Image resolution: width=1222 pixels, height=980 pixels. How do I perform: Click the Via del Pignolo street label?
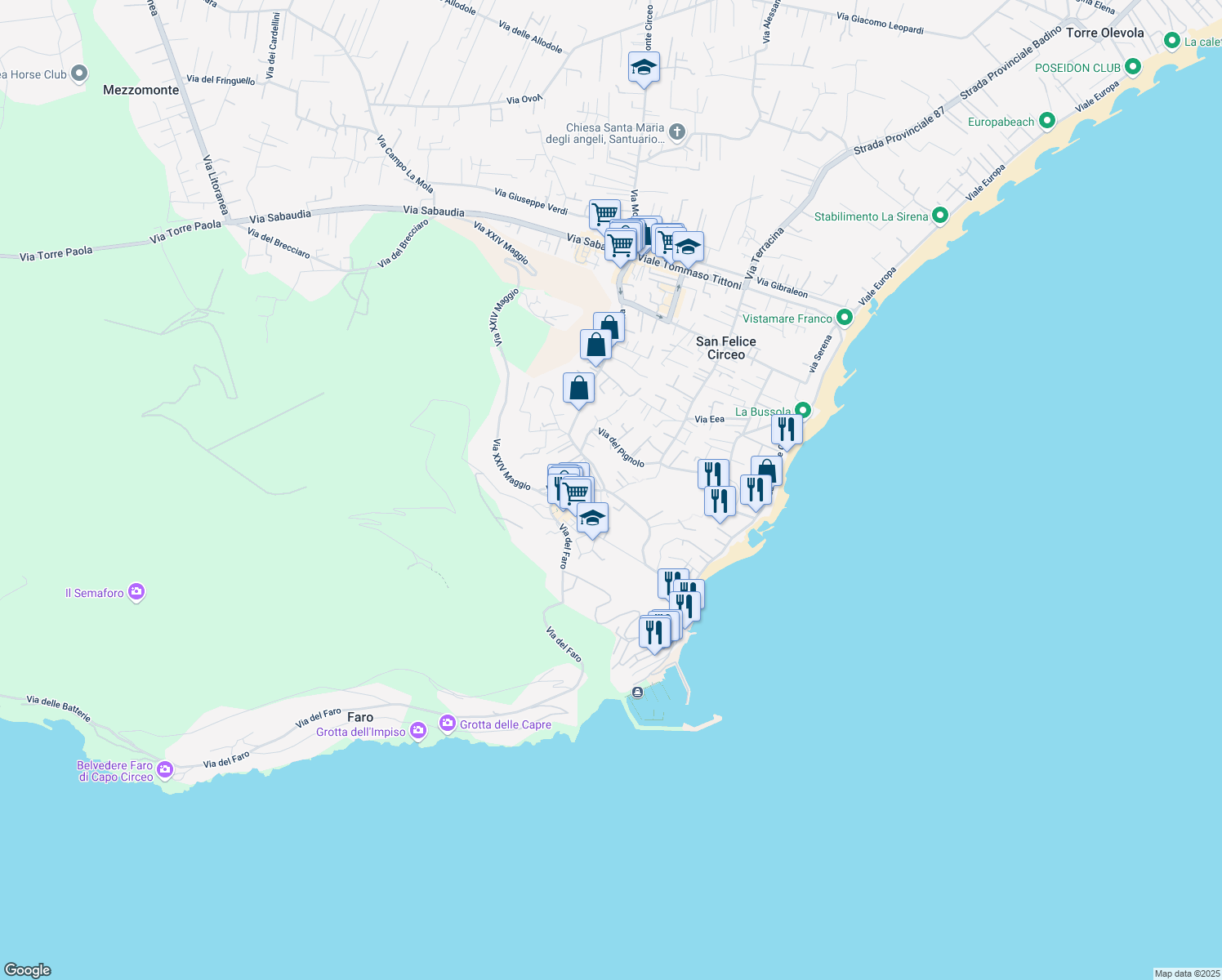[x=621, y=448]
